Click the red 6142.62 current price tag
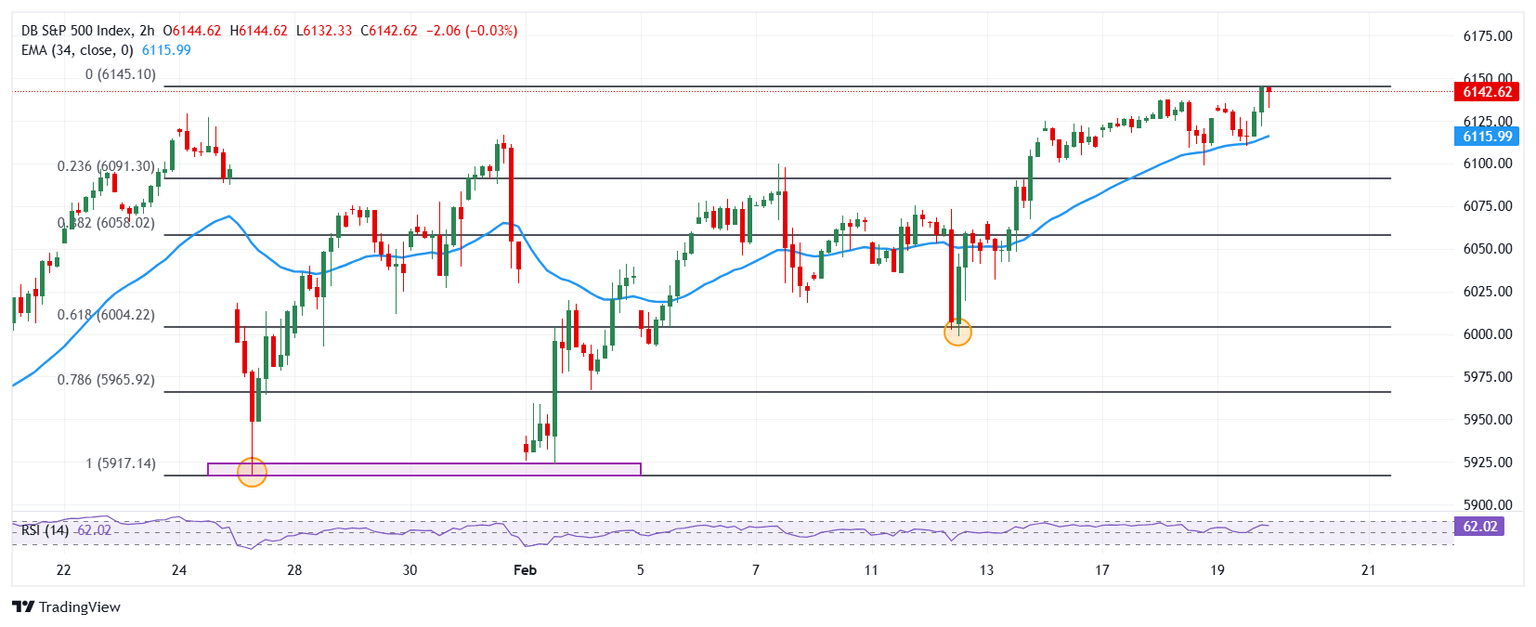1536x627 pixels. click(1485, 92)
